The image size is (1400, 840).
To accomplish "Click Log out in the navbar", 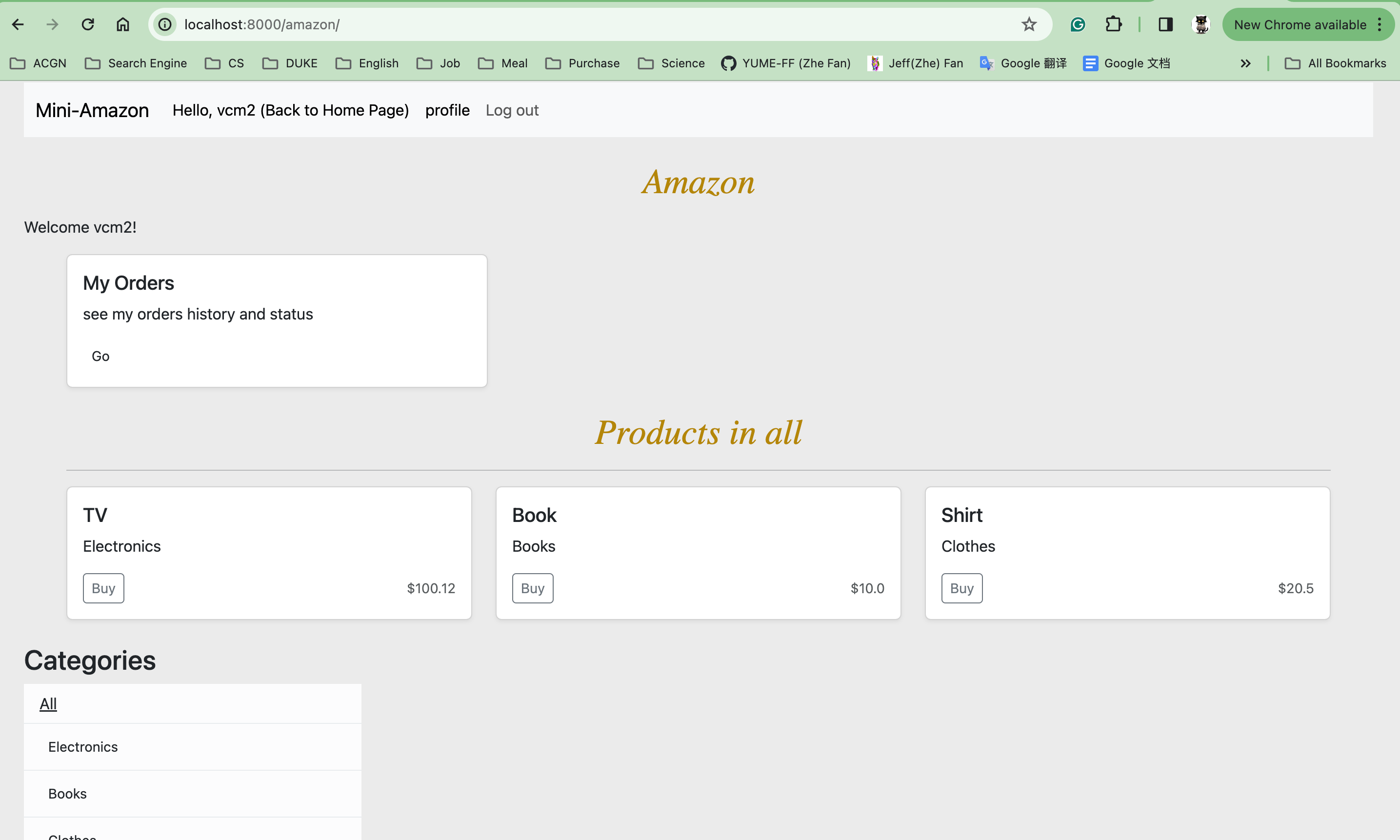I will [512, 110].
